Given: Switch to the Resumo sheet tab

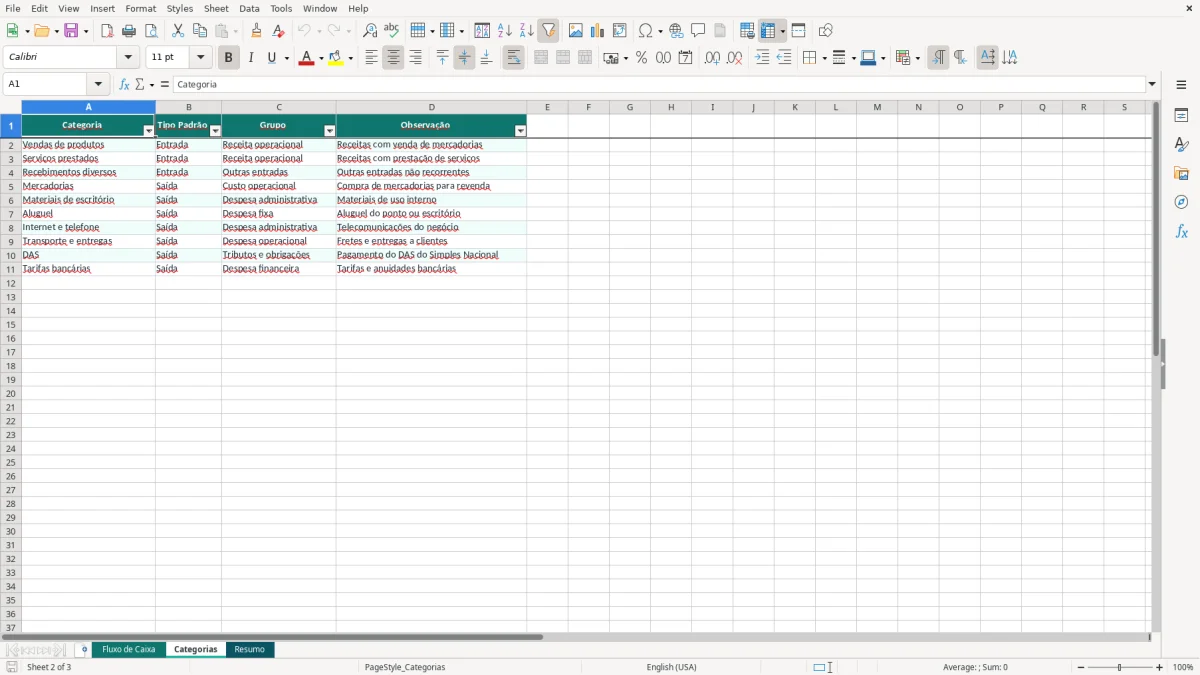Looking at the screenshot, I should pos(250,650).
